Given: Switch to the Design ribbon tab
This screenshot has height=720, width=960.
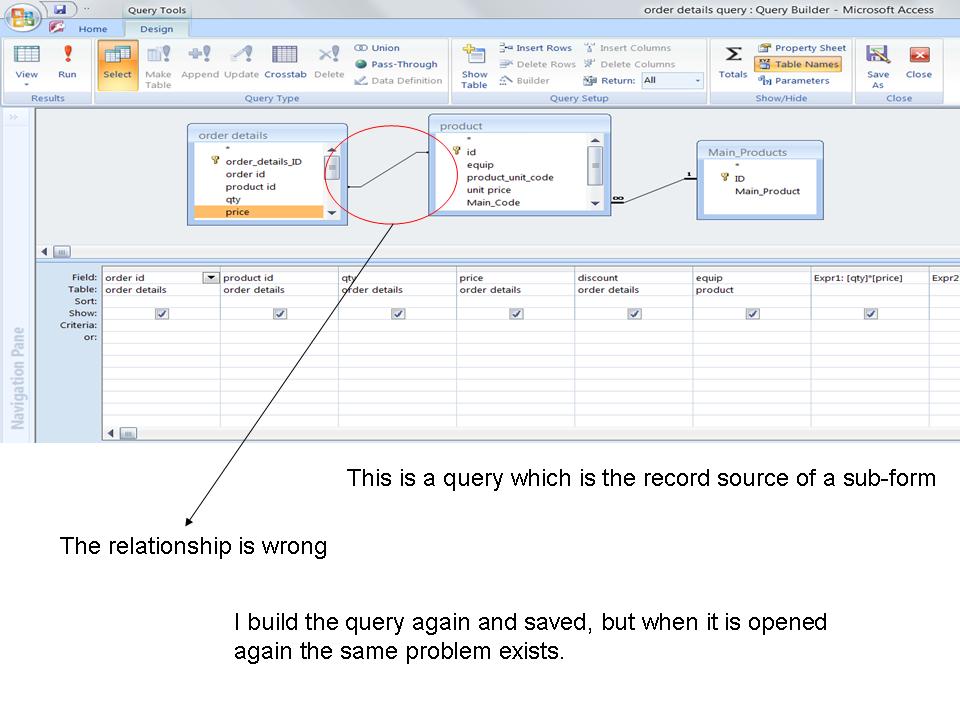Looking at the screenshot, I should click(x=156, y=29).
